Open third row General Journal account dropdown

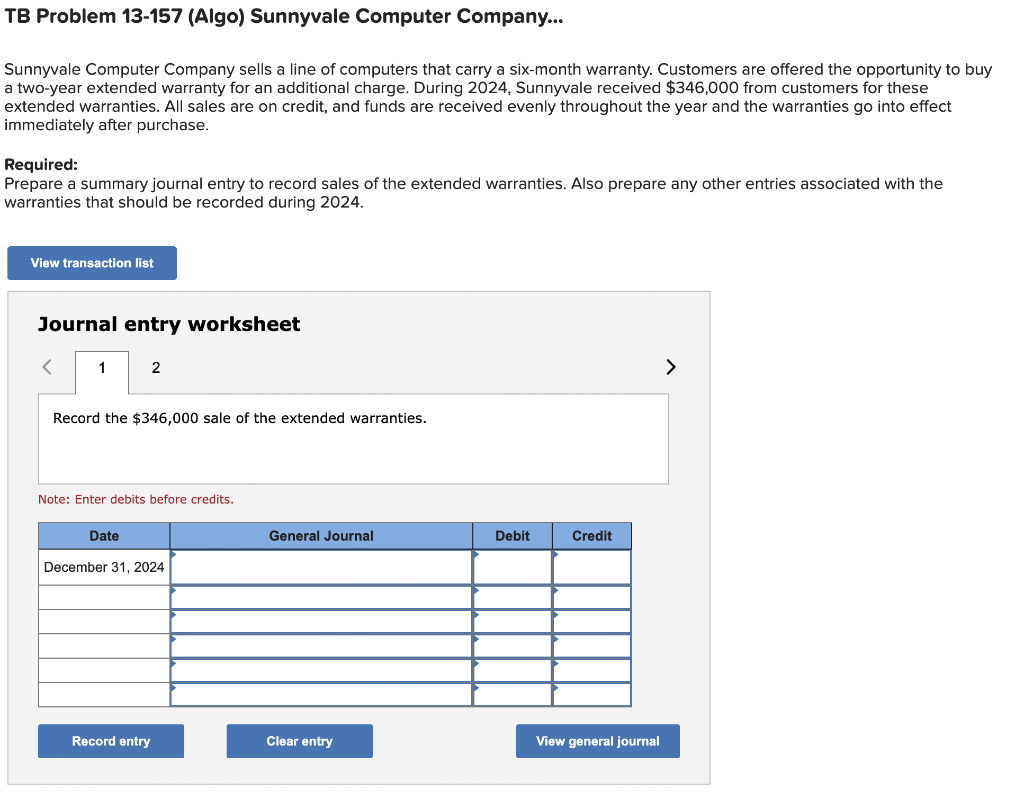[x=321, y=621]
